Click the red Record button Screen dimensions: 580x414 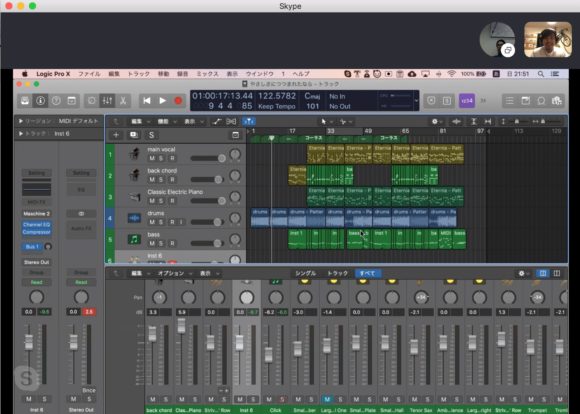pyautogui.click(x=178, y=101)
